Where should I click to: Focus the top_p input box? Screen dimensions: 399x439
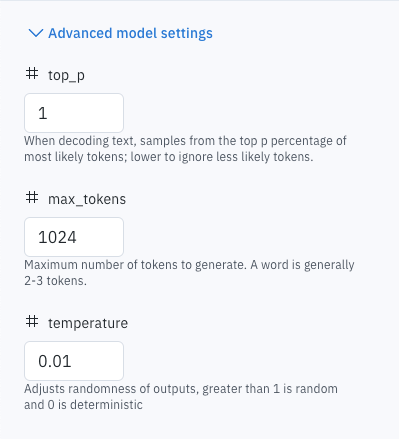pos(74,113)
